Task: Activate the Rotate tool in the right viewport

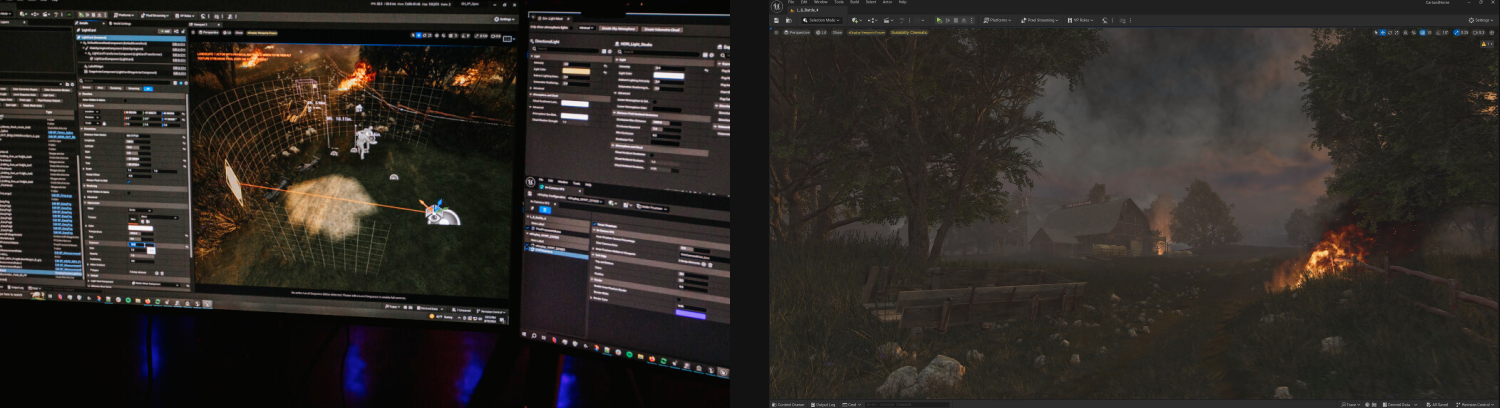Action: pos(1390,32)
